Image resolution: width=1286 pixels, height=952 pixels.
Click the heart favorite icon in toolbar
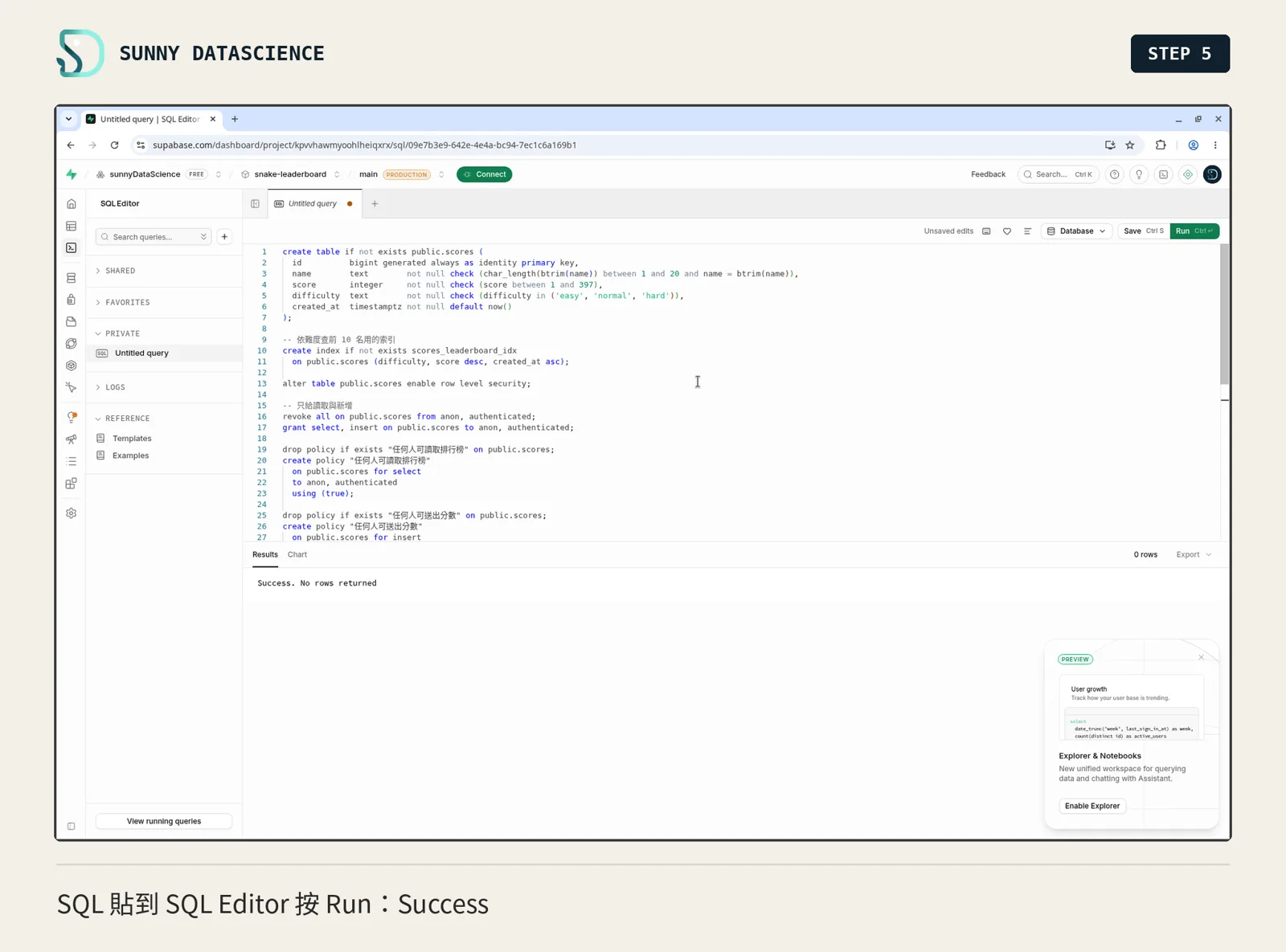[1007, 231]
